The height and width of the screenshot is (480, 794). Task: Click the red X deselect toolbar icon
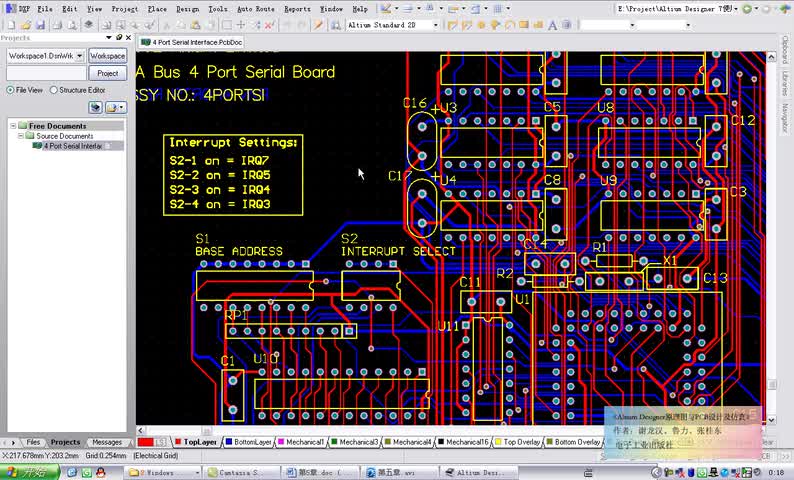tap(269, 25)
